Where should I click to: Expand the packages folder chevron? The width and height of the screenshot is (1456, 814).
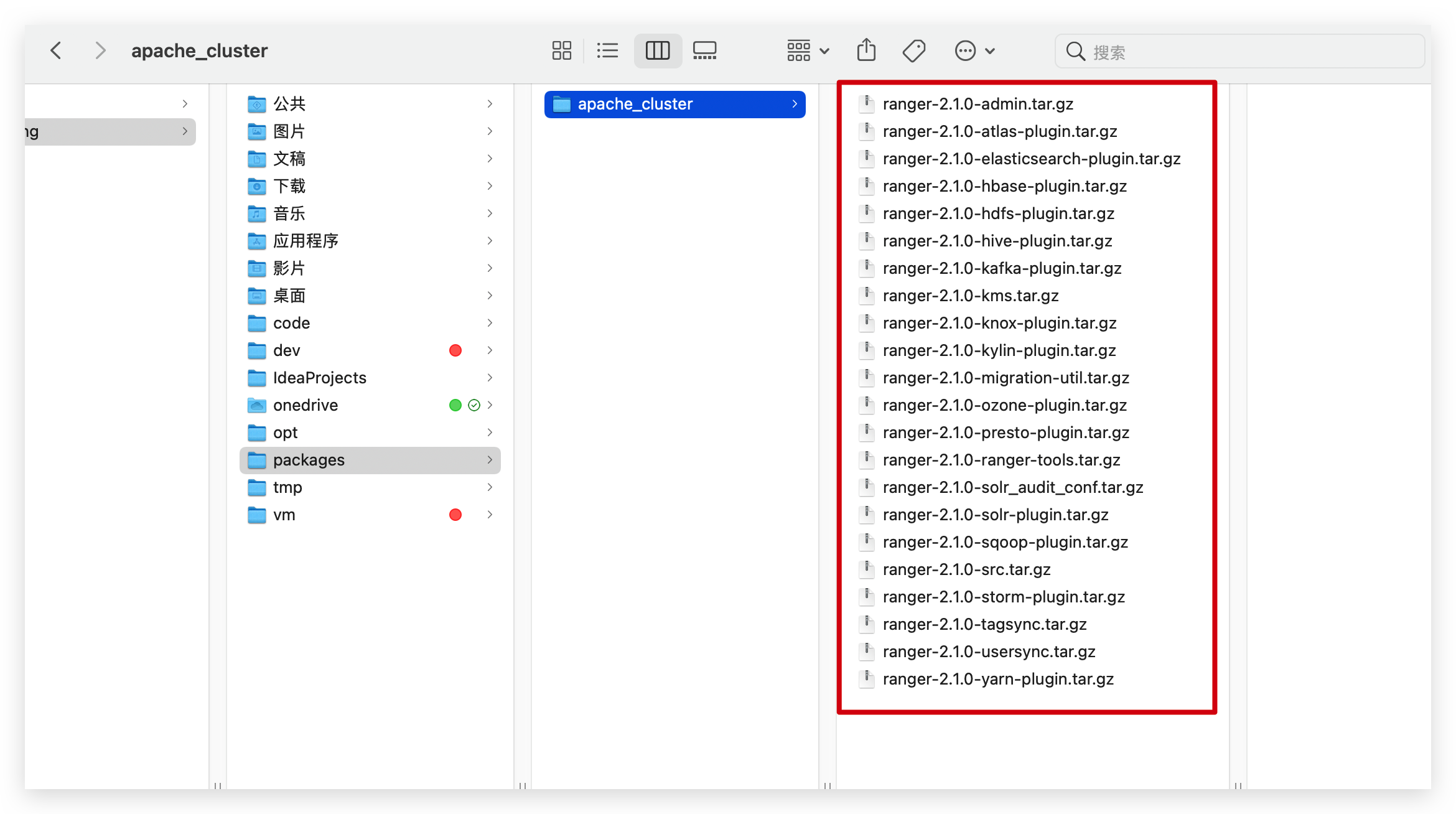coord(490,460)
